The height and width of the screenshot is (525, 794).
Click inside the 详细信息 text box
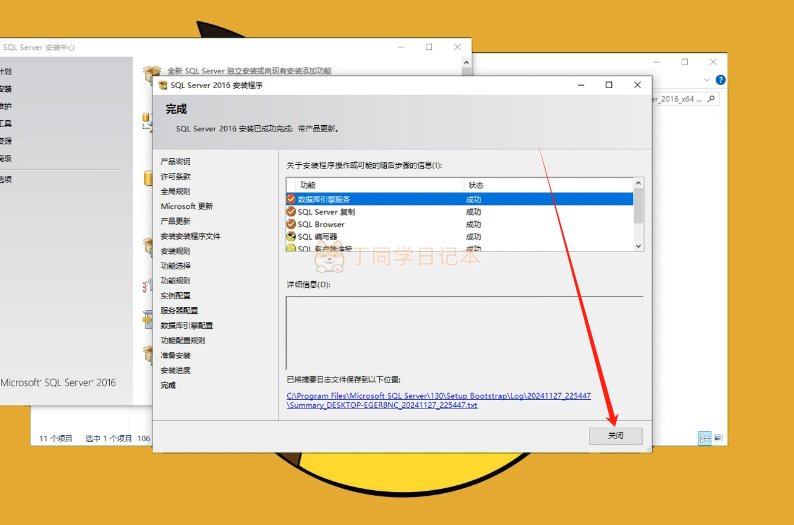tap(464, 333)
